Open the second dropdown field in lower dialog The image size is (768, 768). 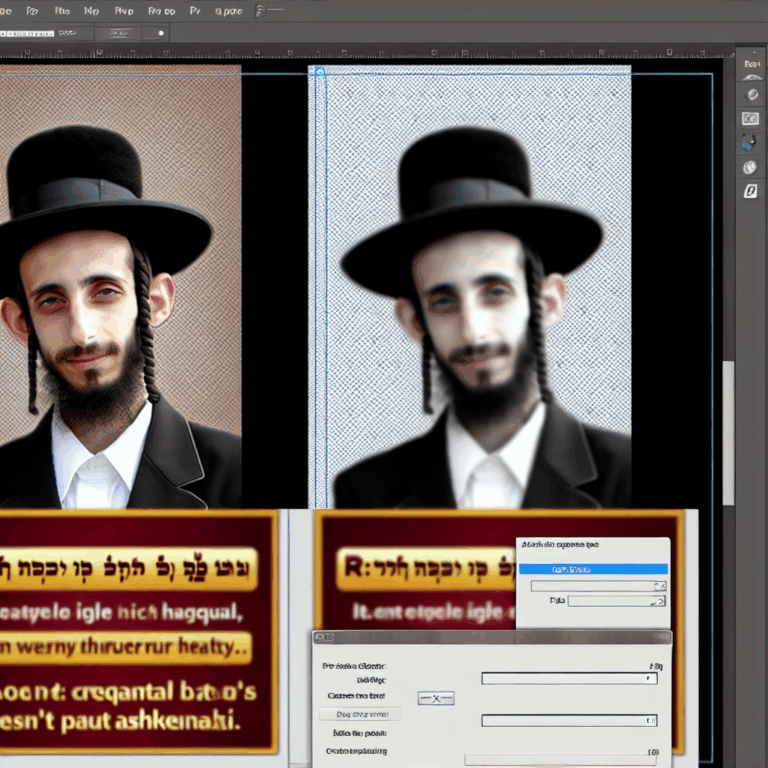[568, 720]
